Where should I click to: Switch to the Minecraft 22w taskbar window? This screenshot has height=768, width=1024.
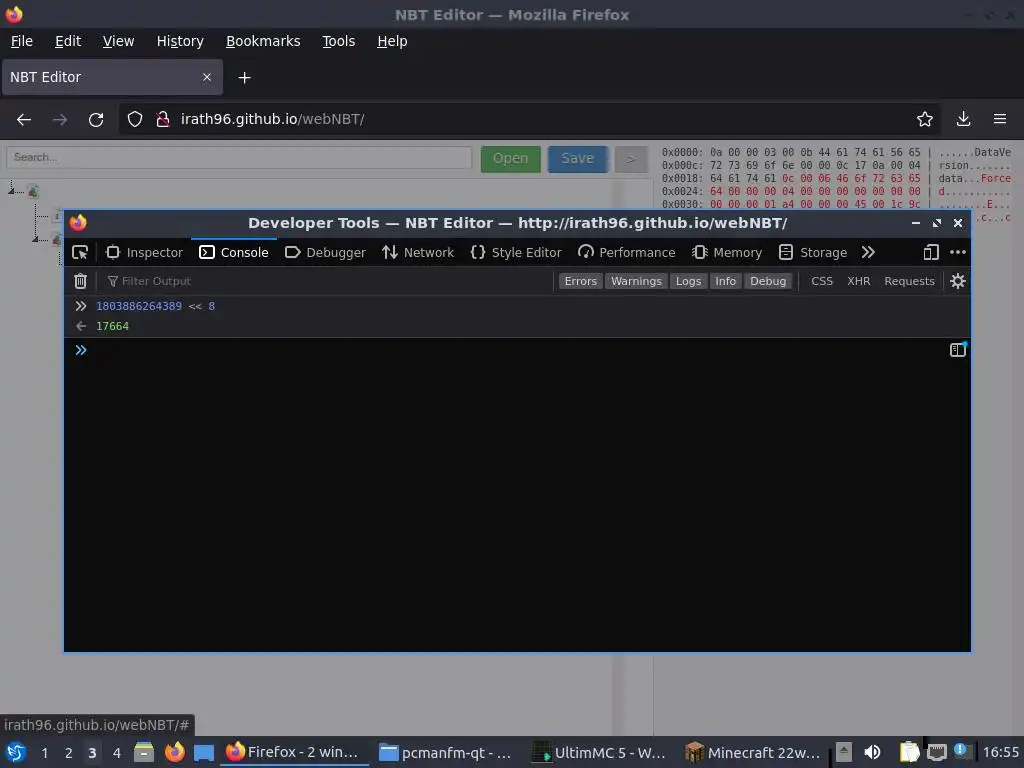click(x=753, y=752)
